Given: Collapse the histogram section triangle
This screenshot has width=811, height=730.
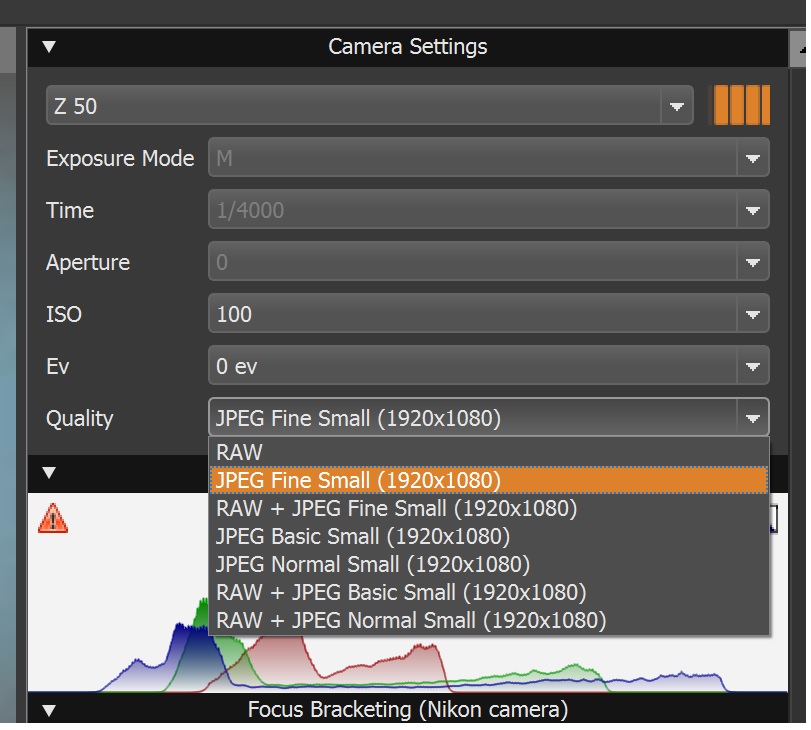Looking at the screenshot, I should (49, 472).
